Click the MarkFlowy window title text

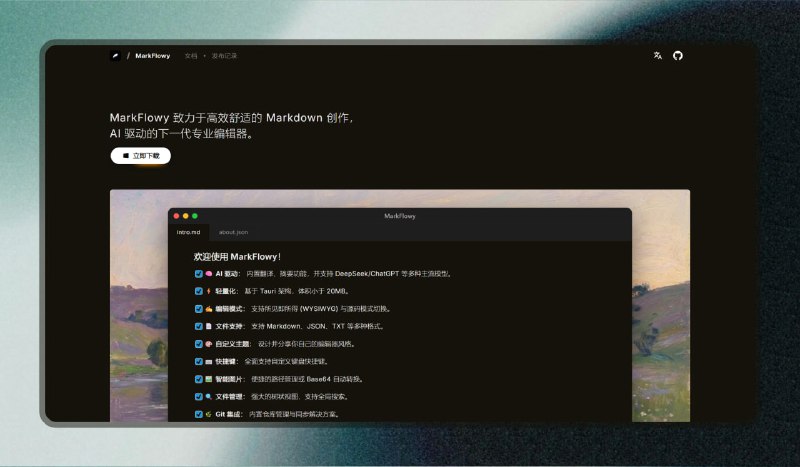(x=400, y=216)
